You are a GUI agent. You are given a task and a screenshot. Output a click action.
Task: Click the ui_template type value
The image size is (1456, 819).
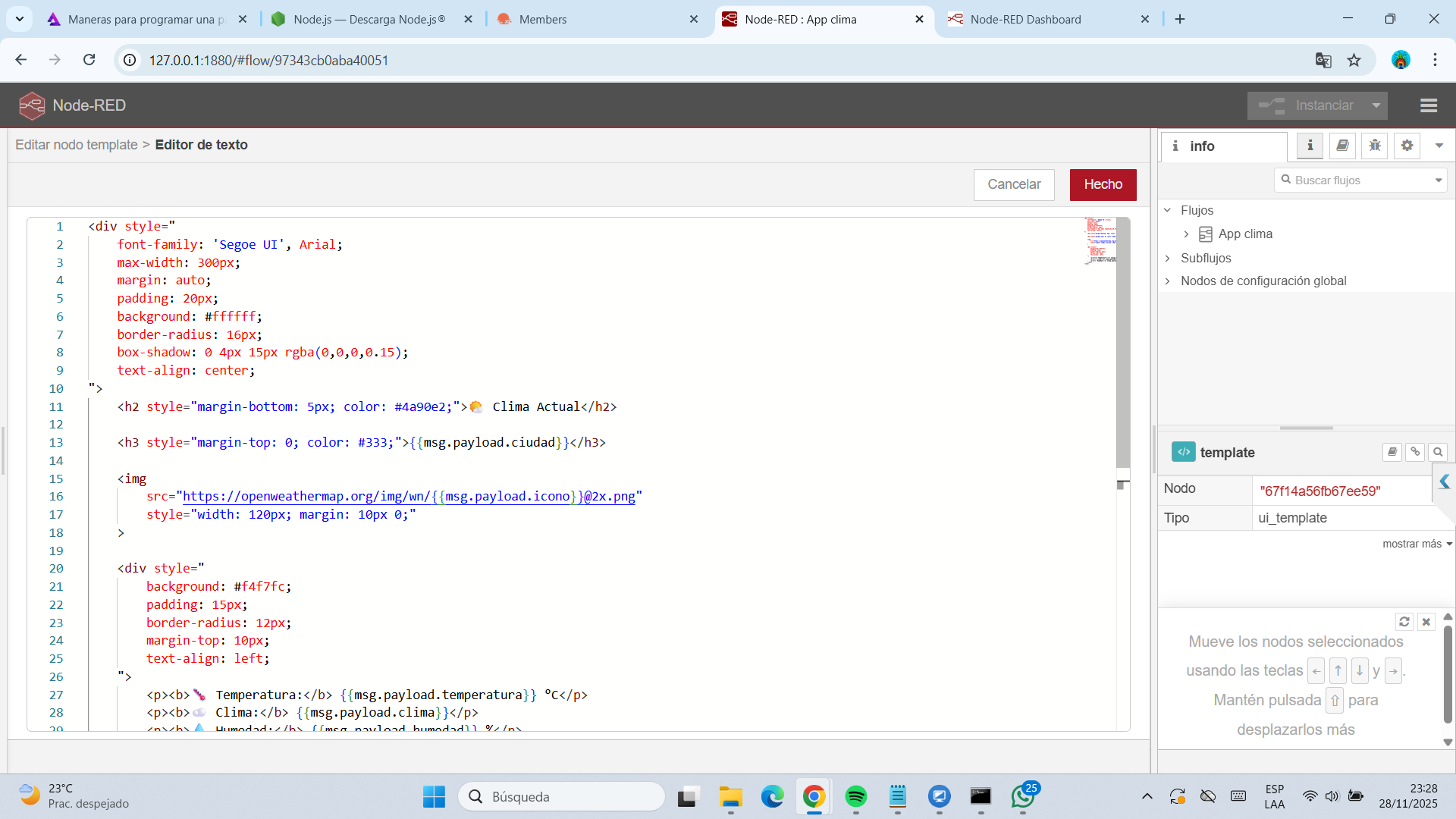click(x=1293, y=518)
